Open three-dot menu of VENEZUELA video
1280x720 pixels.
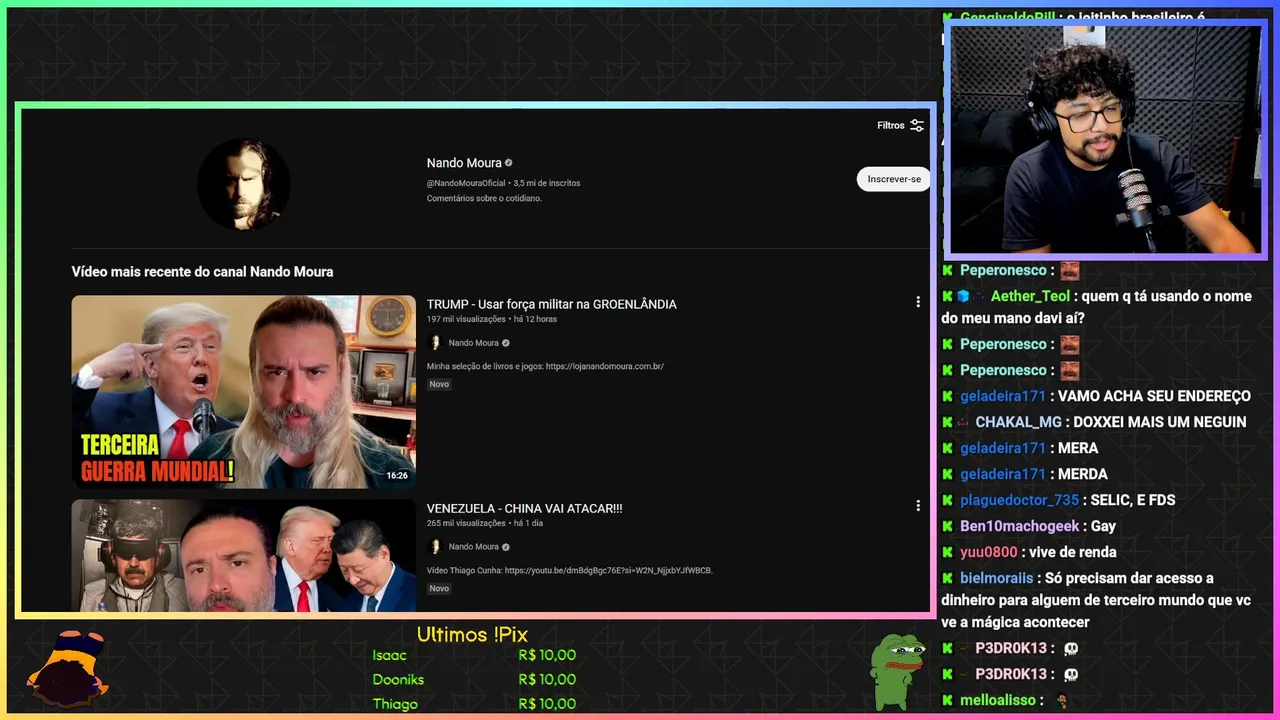point(918,506)
